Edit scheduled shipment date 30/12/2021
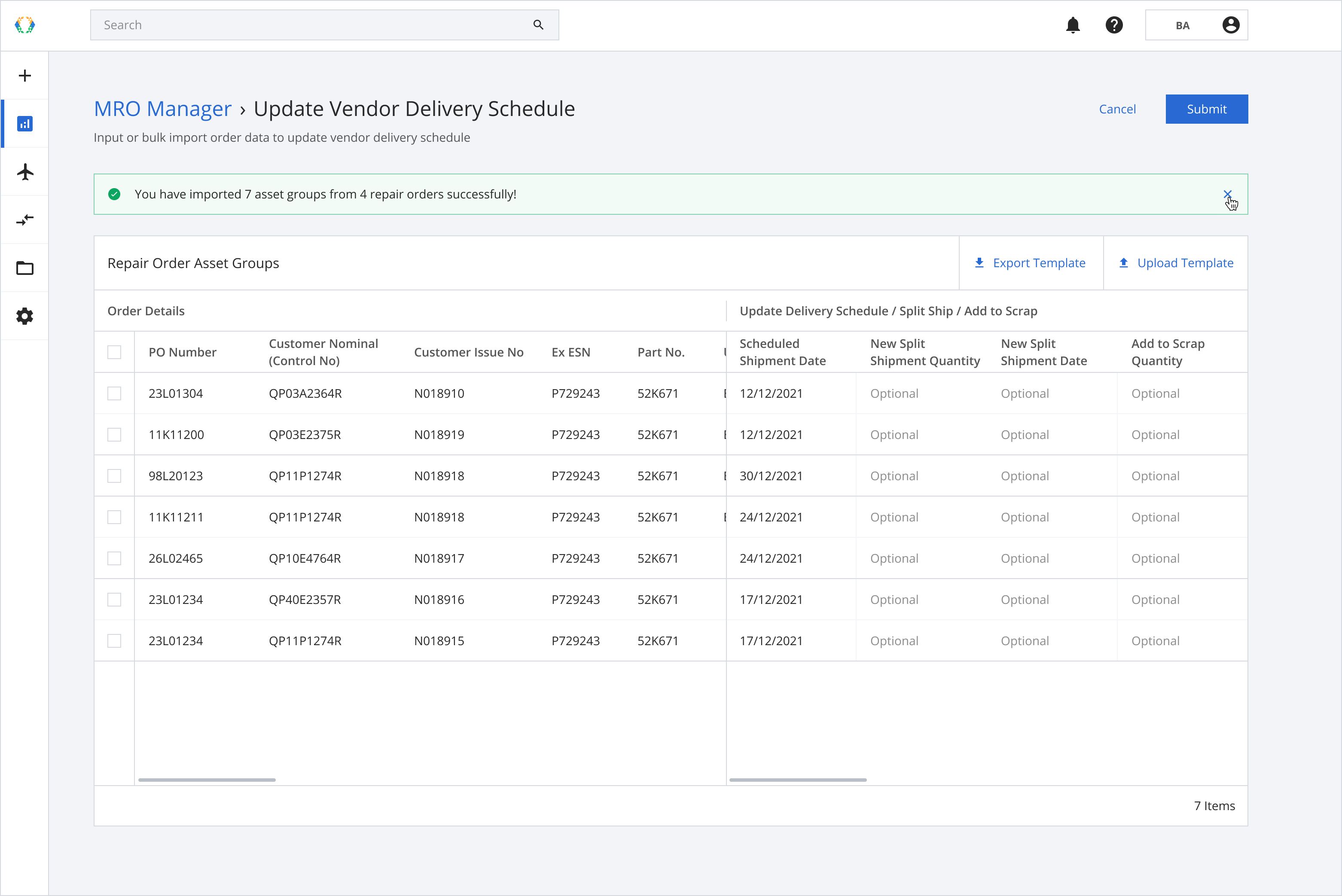 tap(791, 475)
